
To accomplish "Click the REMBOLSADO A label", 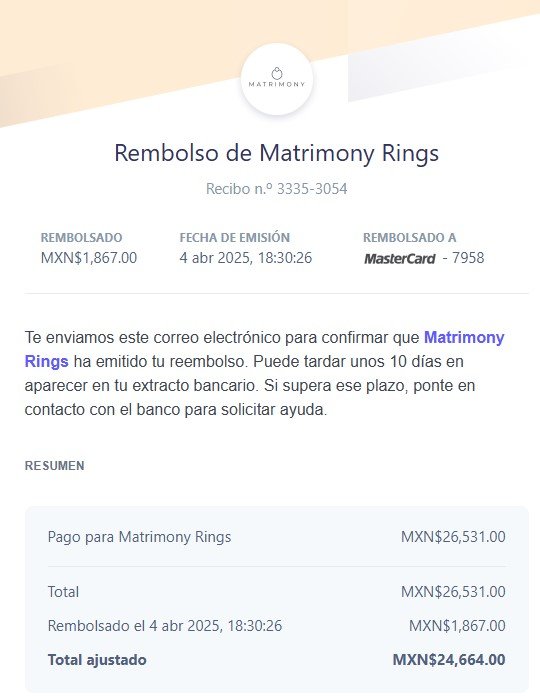I will (x=410, y=237).
